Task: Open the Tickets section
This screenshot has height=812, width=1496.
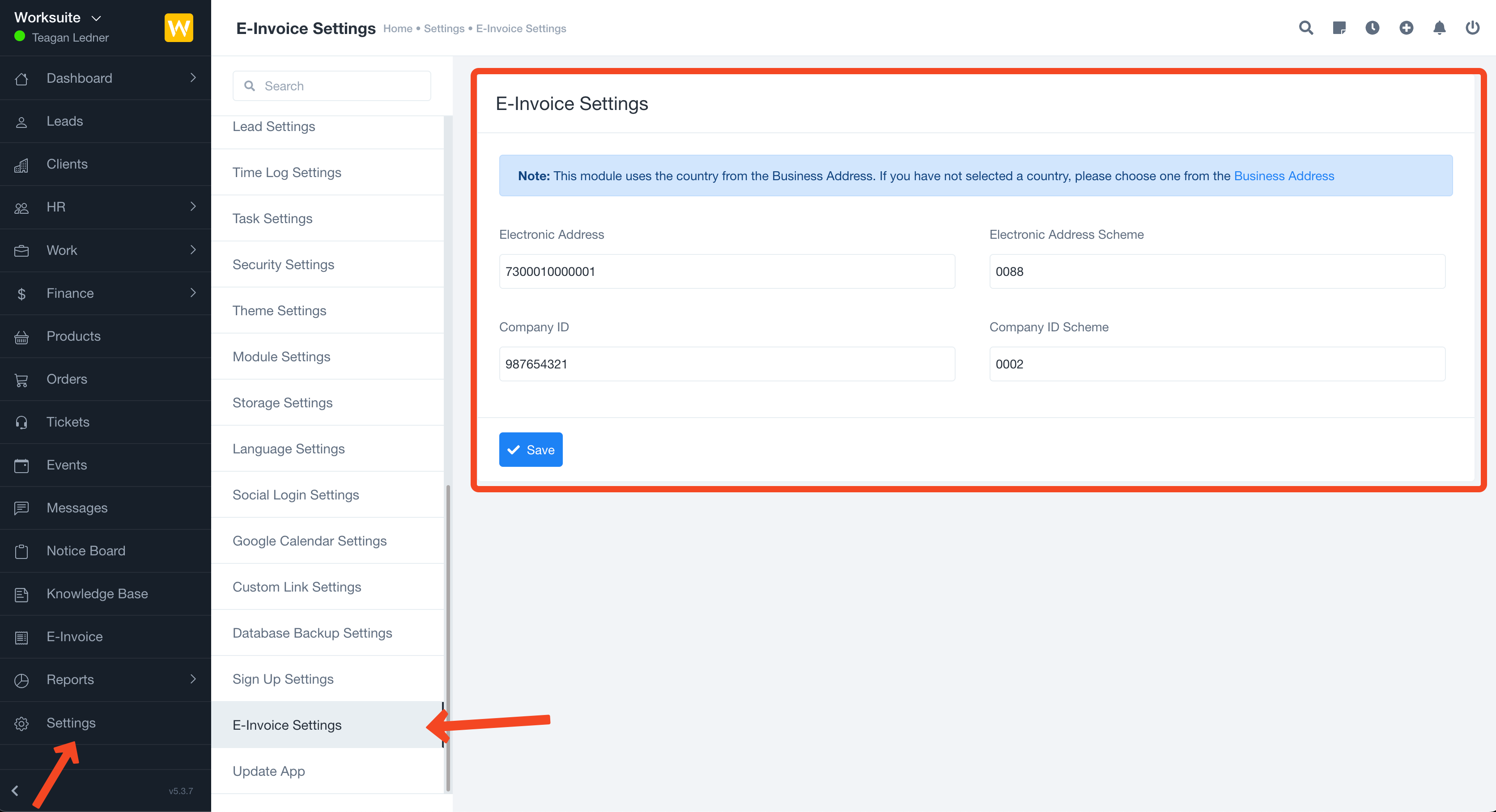Action: pos(68,421)
